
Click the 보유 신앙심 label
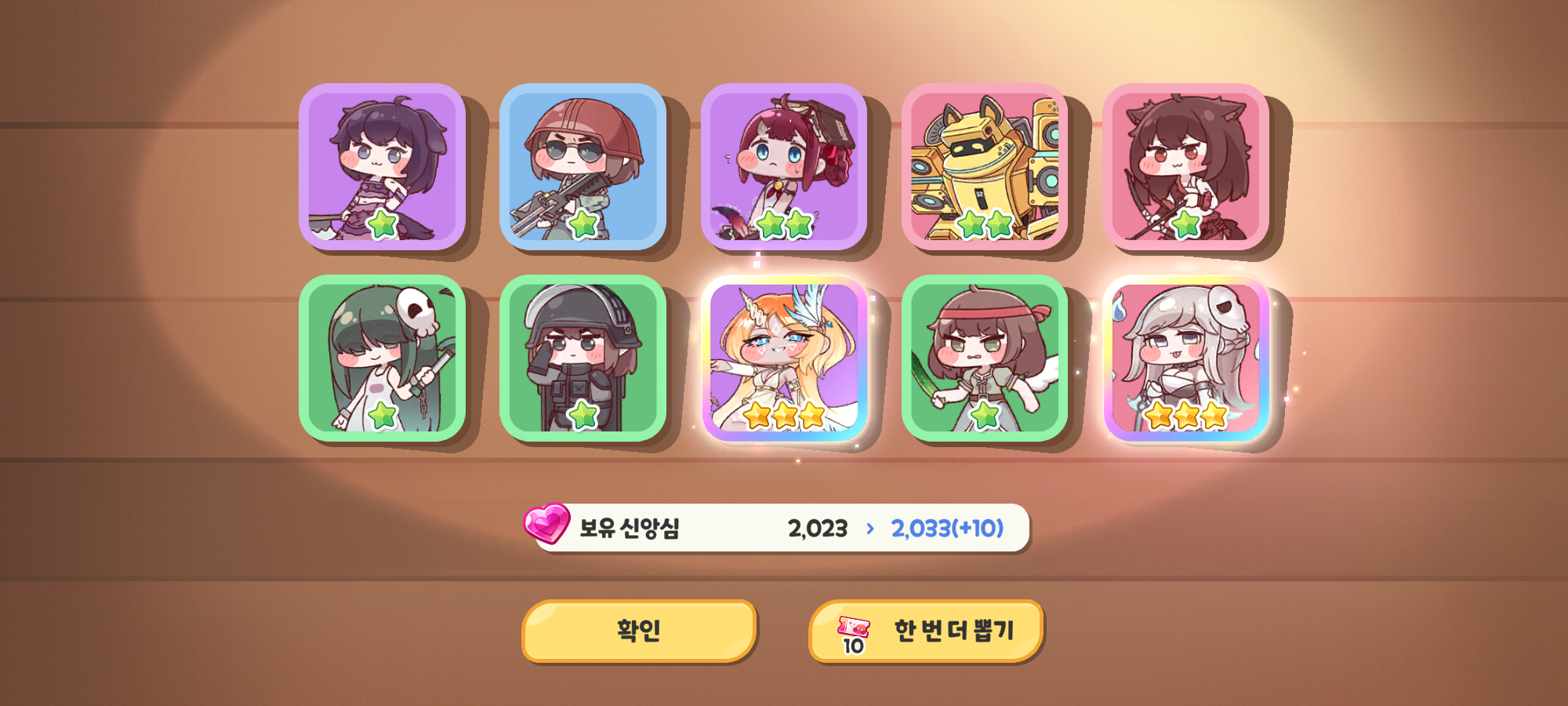click(629, 528)
